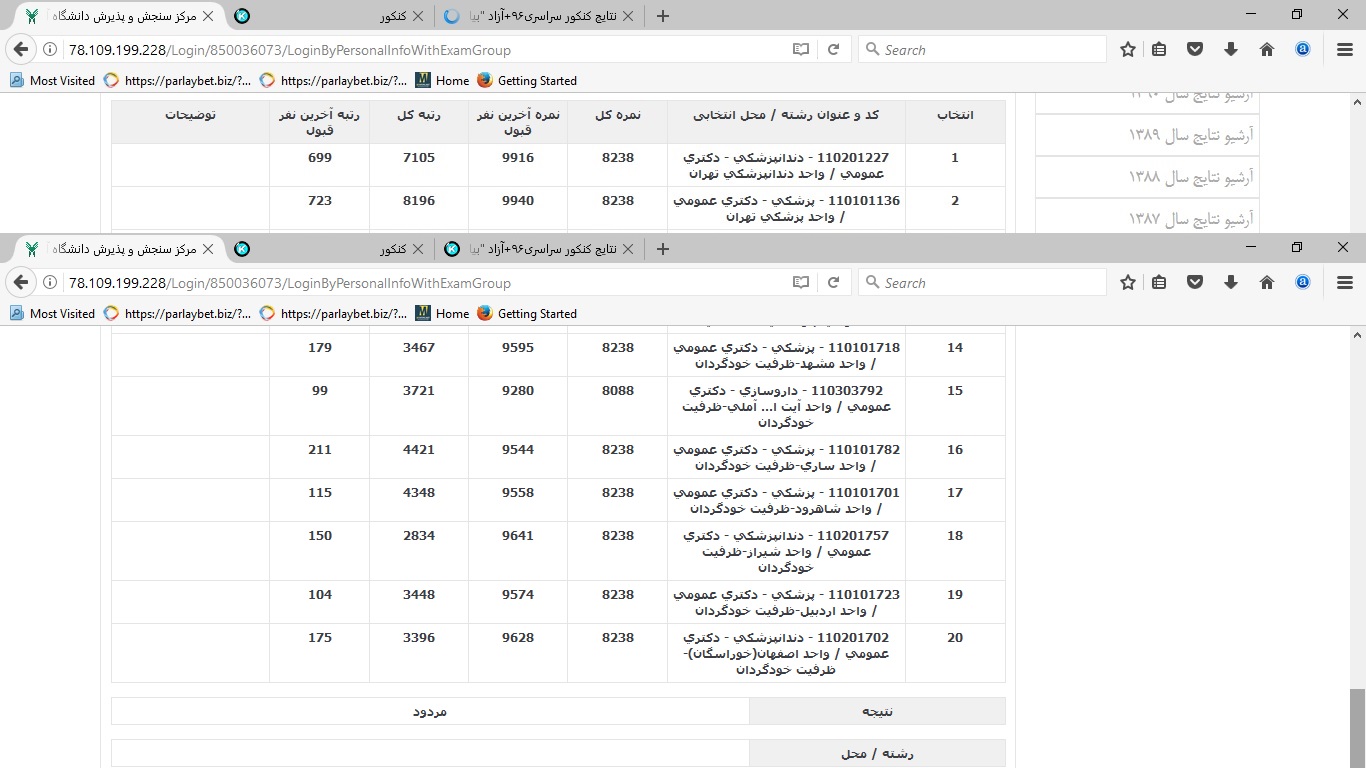Select total rank 4421 in row 16
Screen dimensions: 1366x768
(x=418, y=450)
